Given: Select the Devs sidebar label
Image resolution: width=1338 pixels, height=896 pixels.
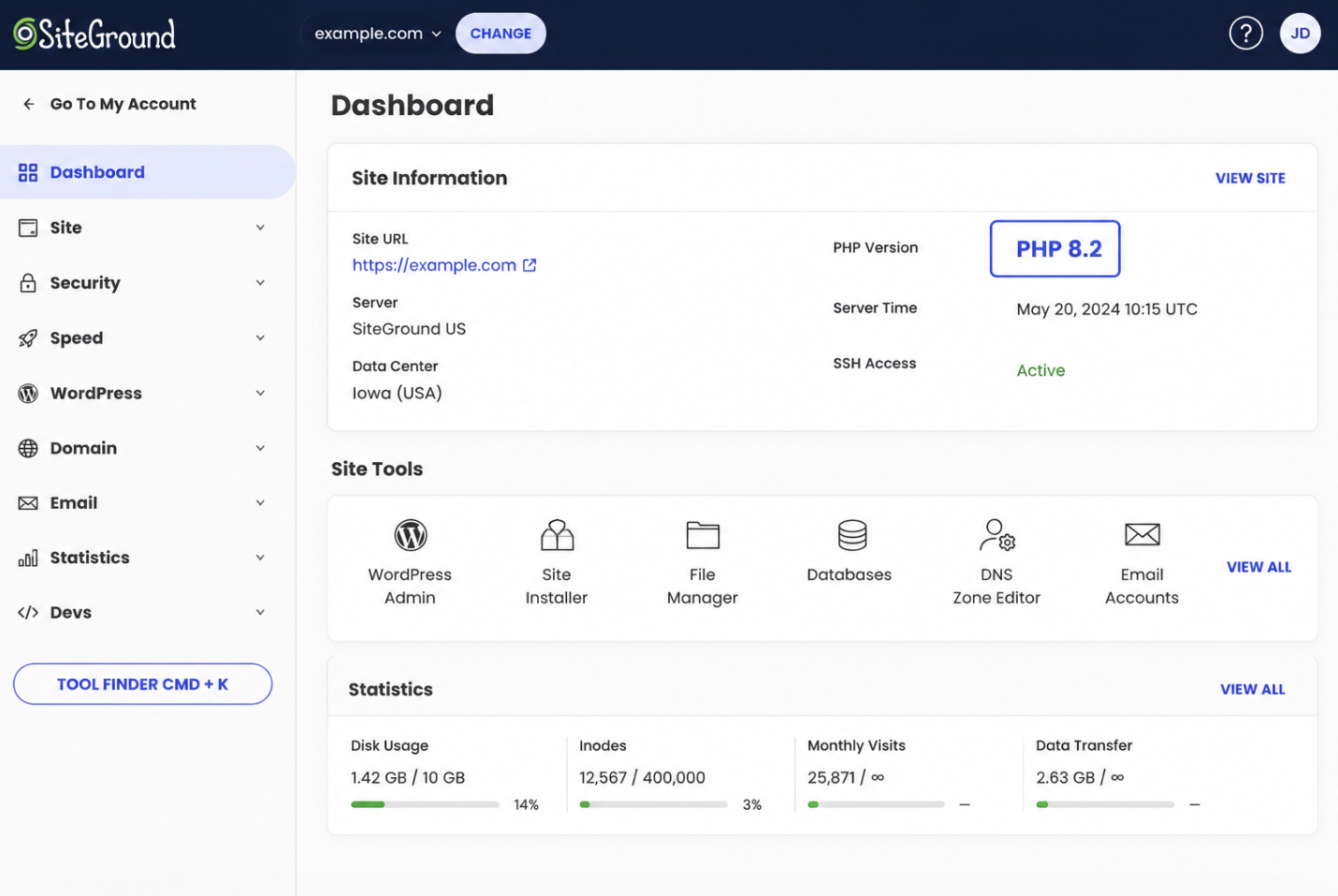Looking at the screenshot, I should [71, 613].
